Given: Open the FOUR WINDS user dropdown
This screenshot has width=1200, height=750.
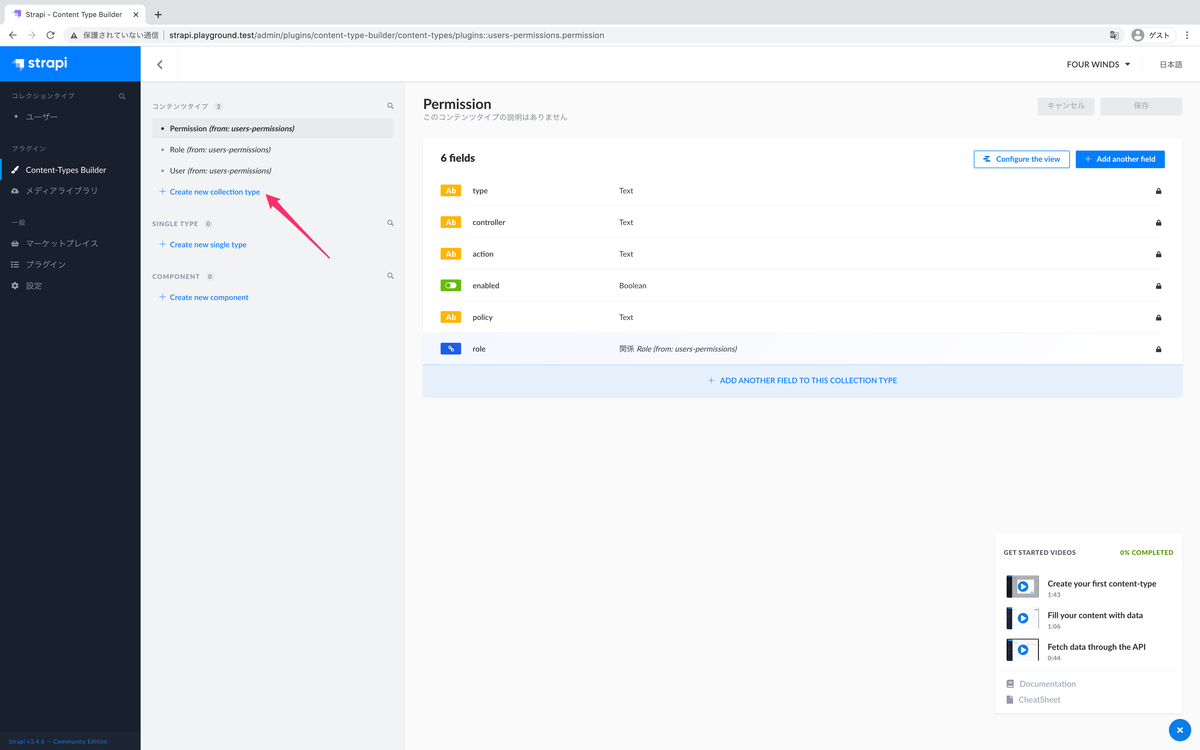Looking at the screenshot, I should [x=1098, y=64].
